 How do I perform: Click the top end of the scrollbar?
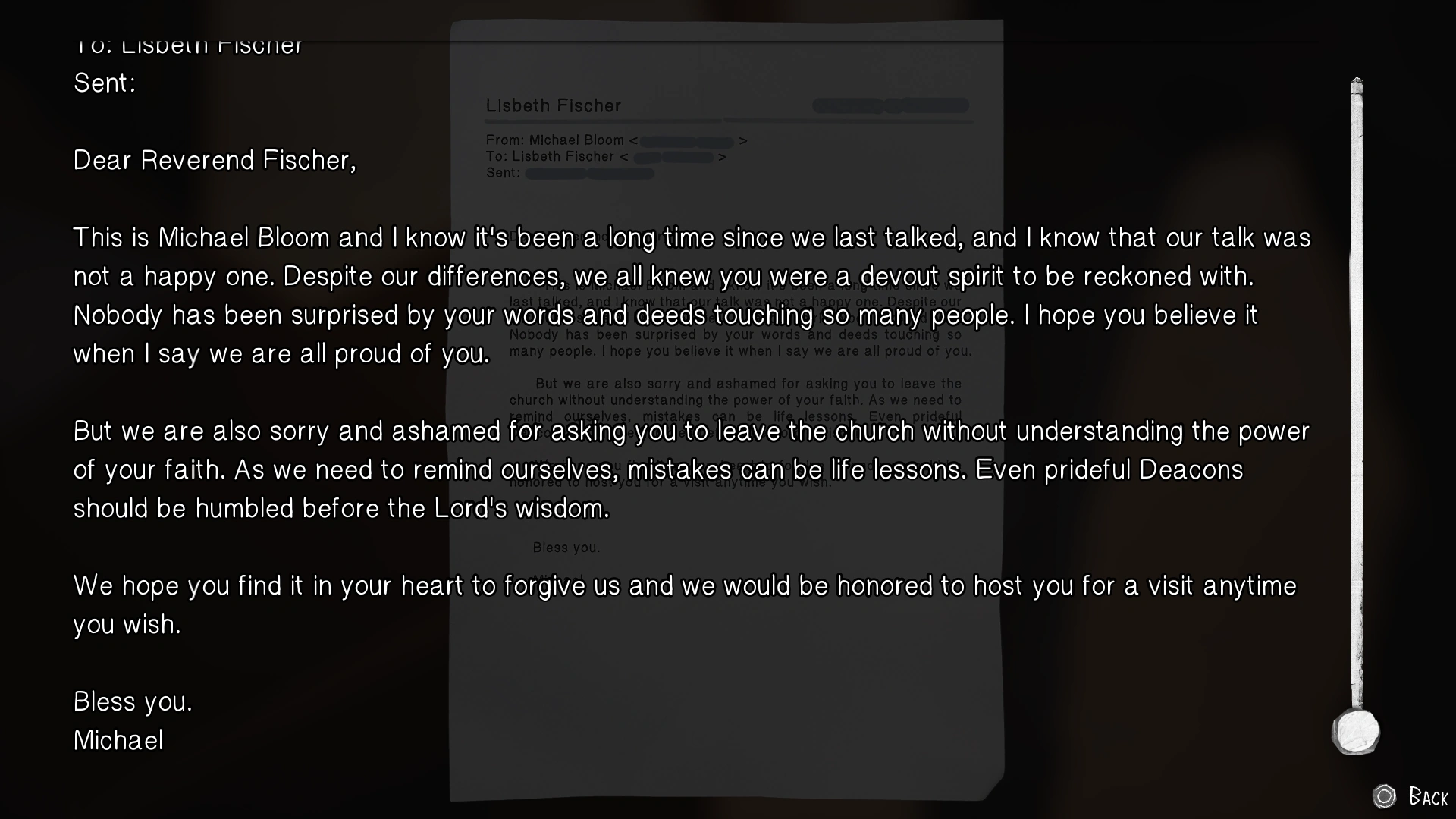1357,85
